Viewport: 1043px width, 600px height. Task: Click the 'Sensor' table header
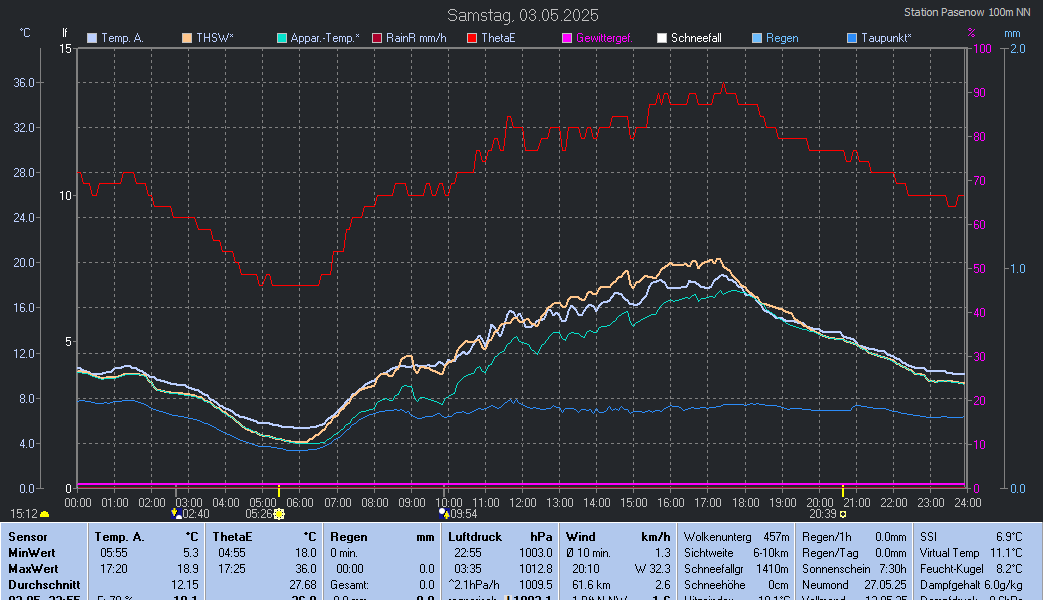click(28, 537)
